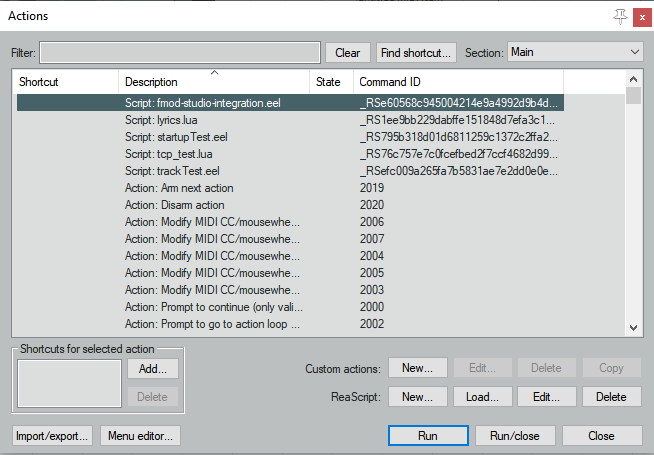Viewport: 654px width, 455px height.
Task: Click the Find shortcut button
Action: coord(416,53)
